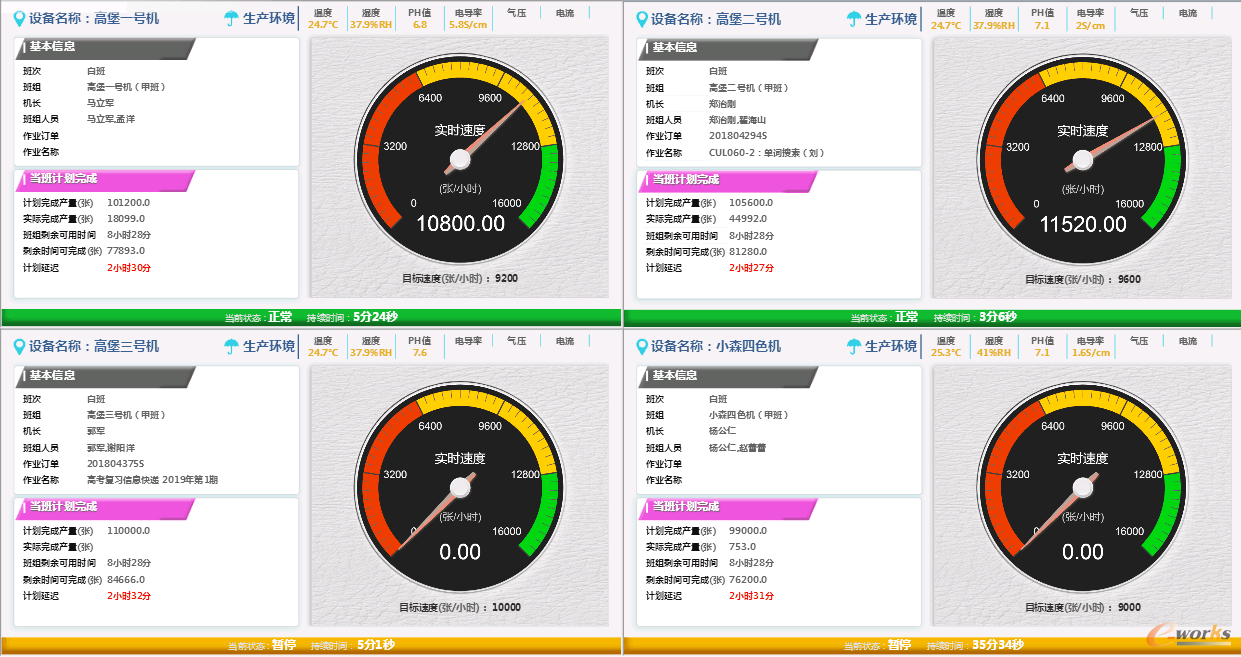Click the red 2小时32分 delay value
The width and height of the screenshot is (1241, 657).
[x=129, y=596]
